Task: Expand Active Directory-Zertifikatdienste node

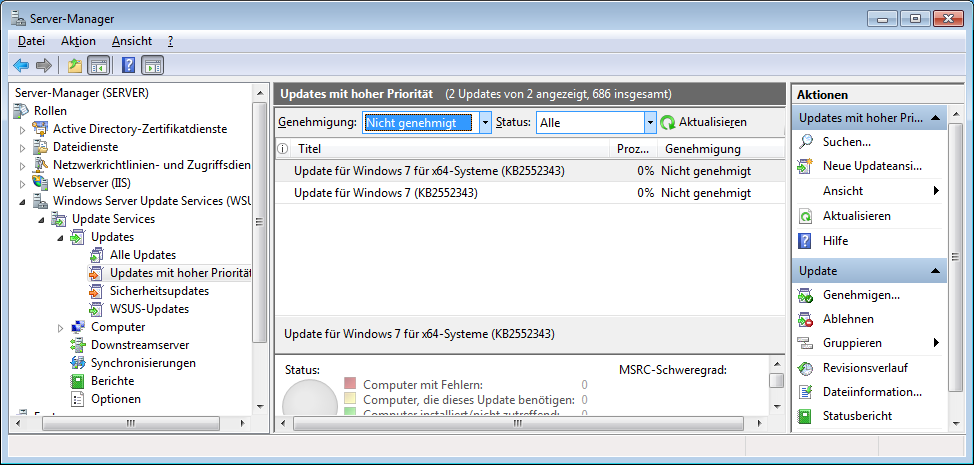Action: [x=23, y=129]
